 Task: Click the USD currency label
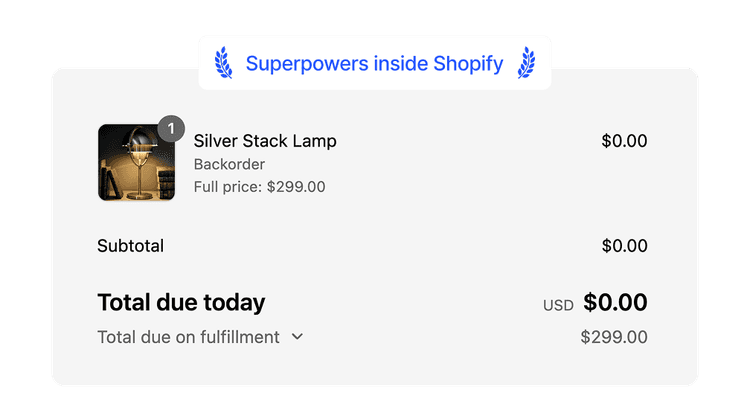(x=558, y=305)
